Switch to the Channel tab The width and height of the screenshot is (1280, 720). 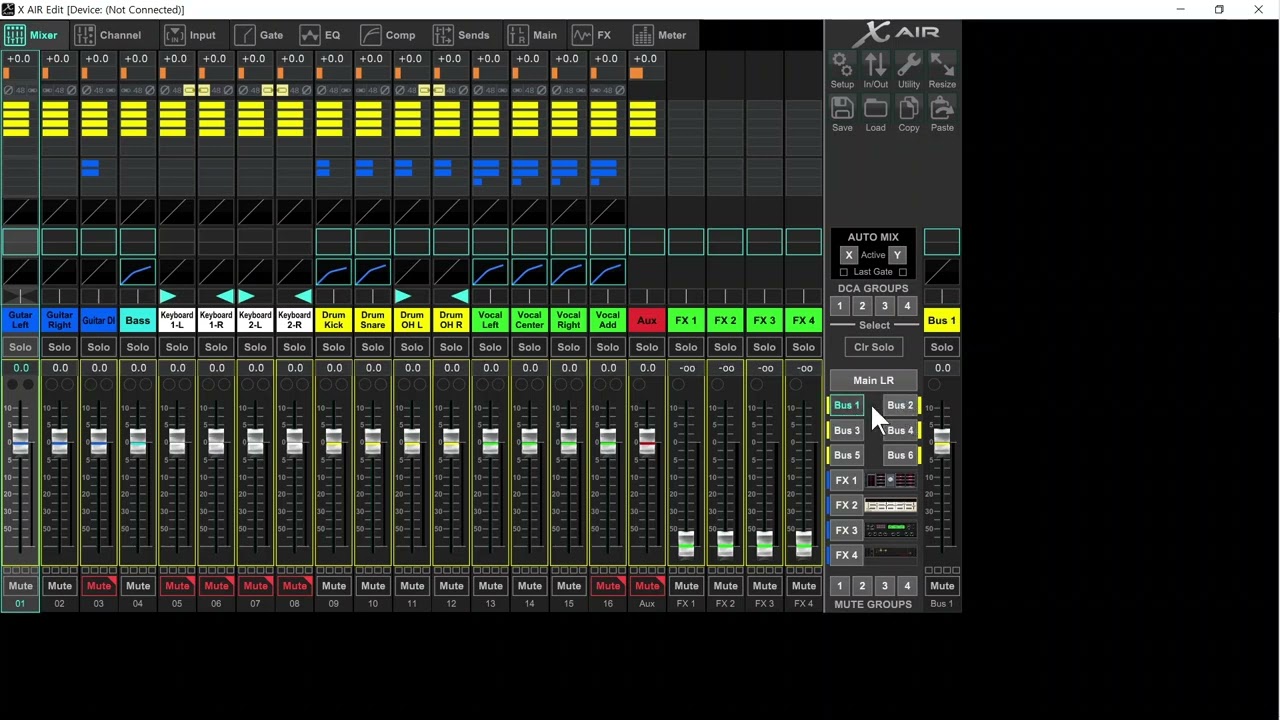108,35
